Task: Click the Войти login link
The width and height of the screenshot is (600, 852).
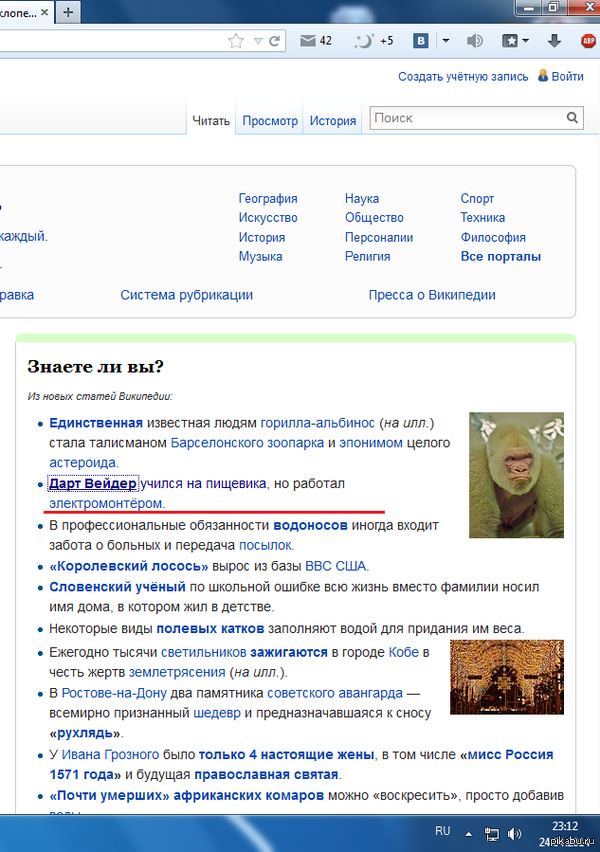Action: click(567, 77)
